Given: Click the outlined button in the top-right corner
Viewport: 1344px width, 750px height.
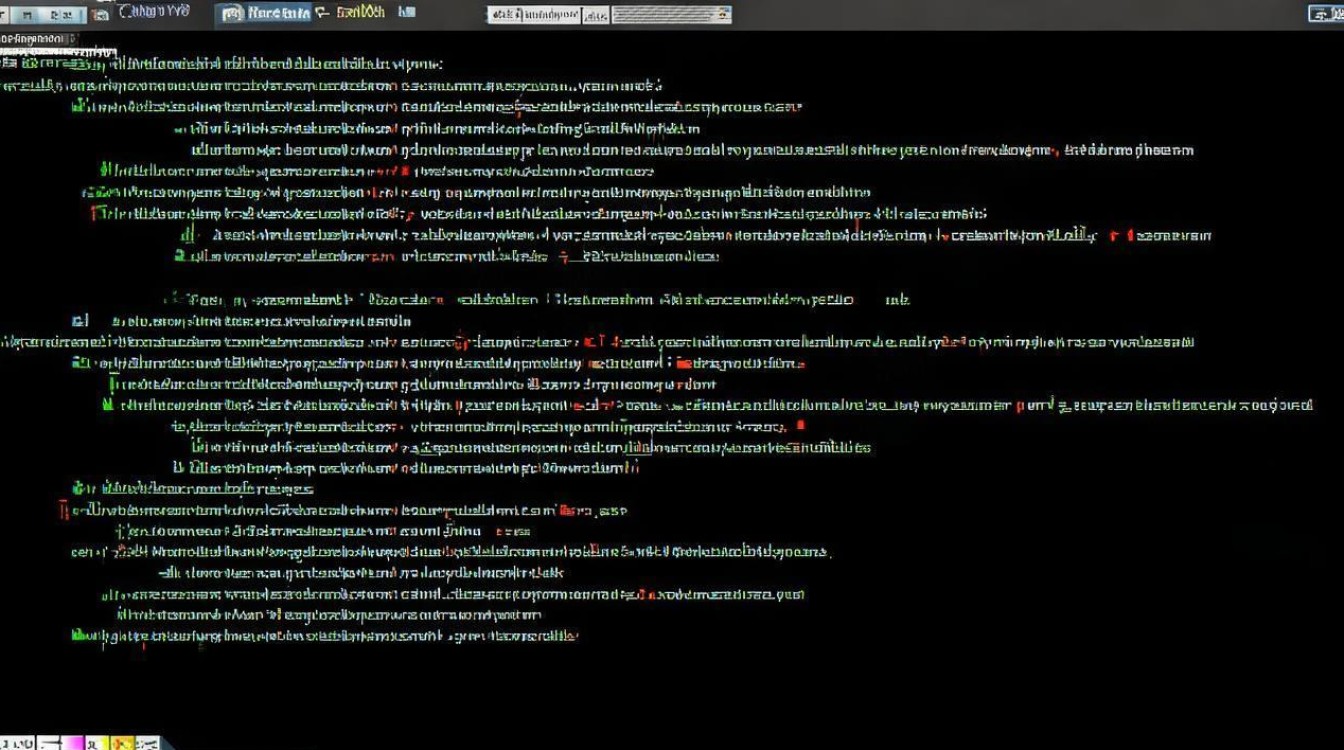Looking at the screenshot, I should [1325, 13].
